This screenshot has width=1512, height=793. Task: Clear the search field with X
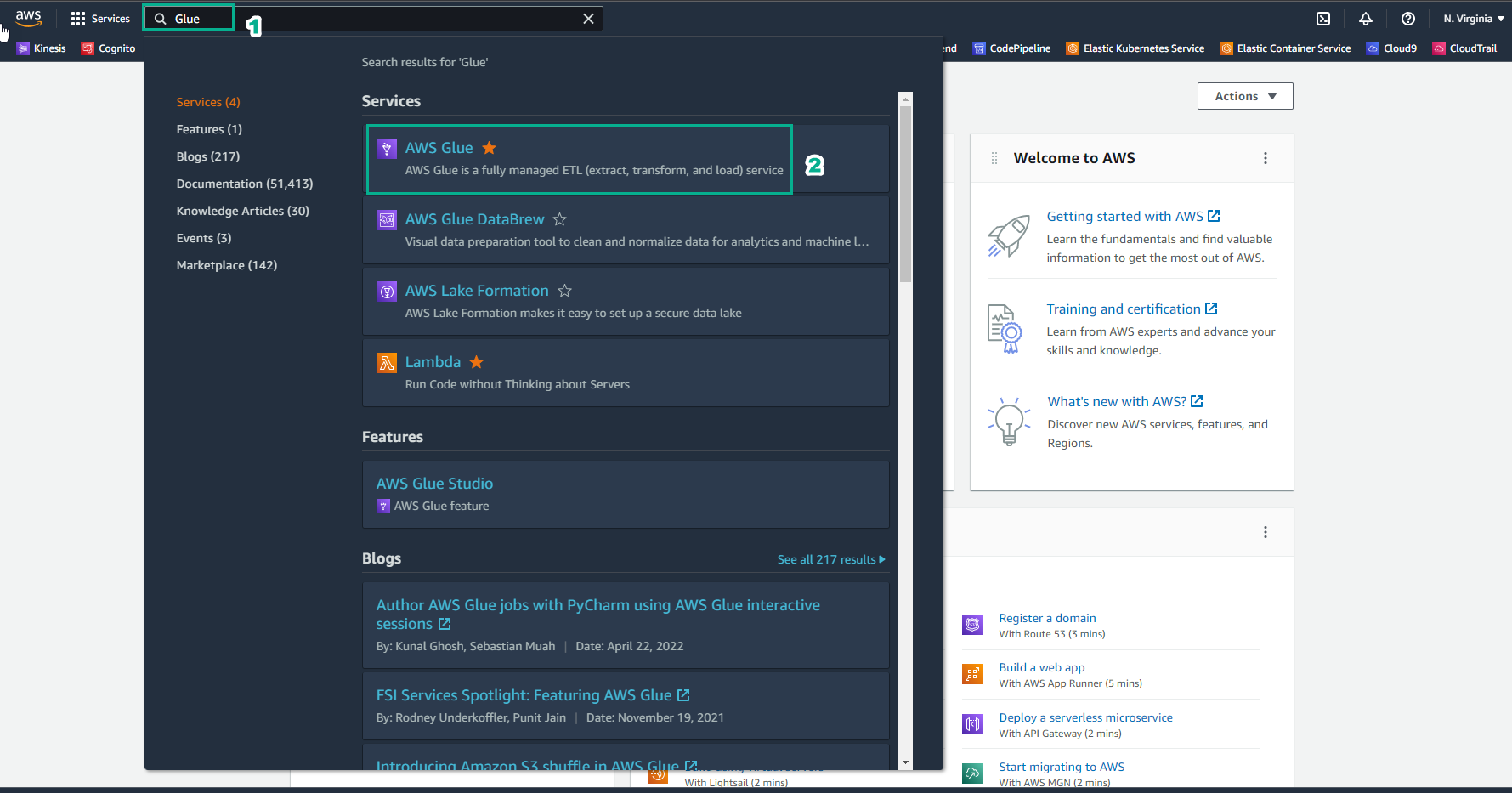tap(588, 19)
